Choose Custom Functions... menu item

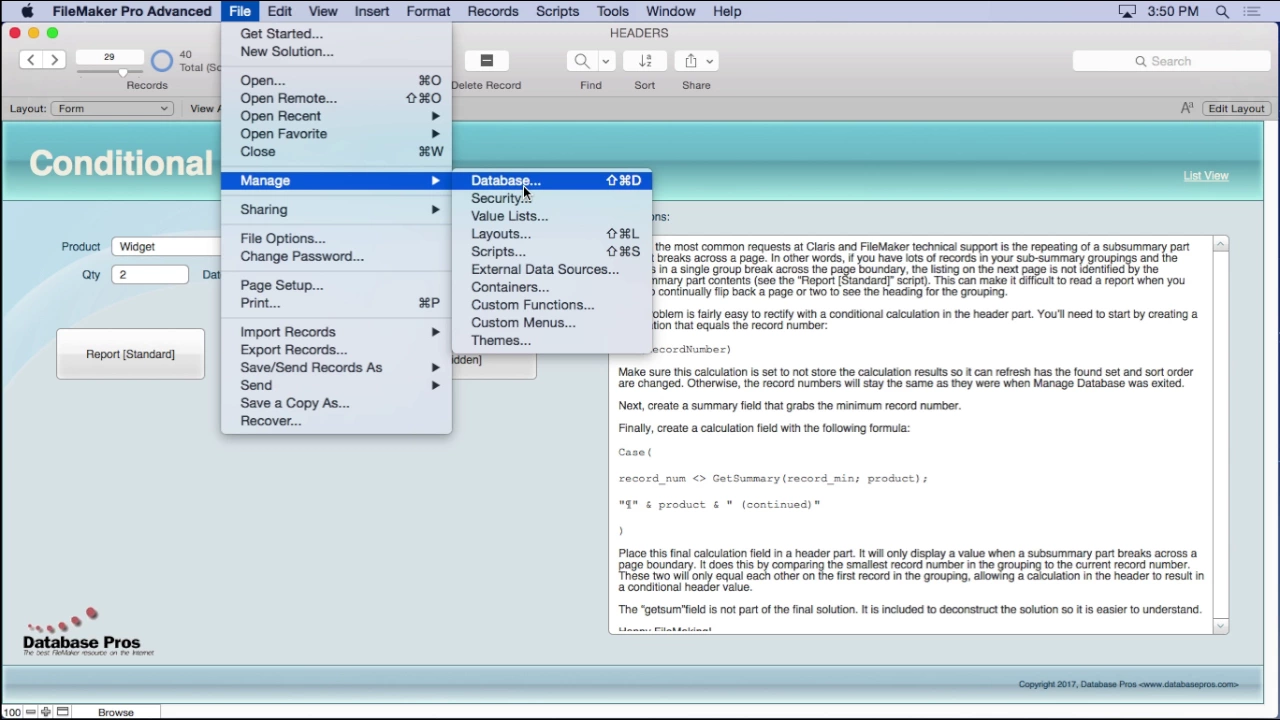tap(552, 305)
